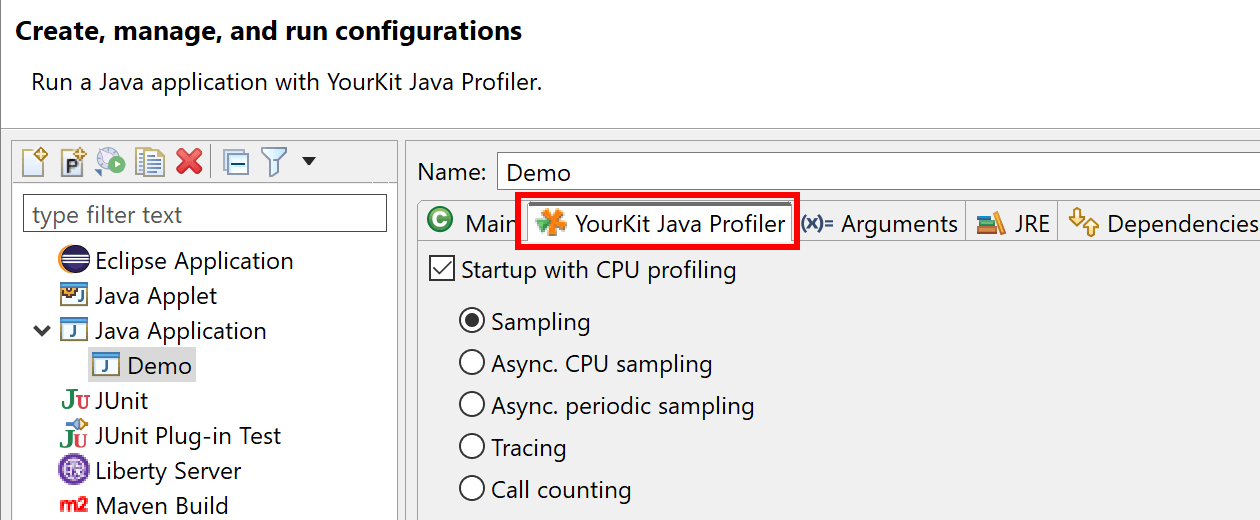Click the Export launch configuration icon
The height and width of the screenshot is (520, 1260).
(x=111, y=161)
